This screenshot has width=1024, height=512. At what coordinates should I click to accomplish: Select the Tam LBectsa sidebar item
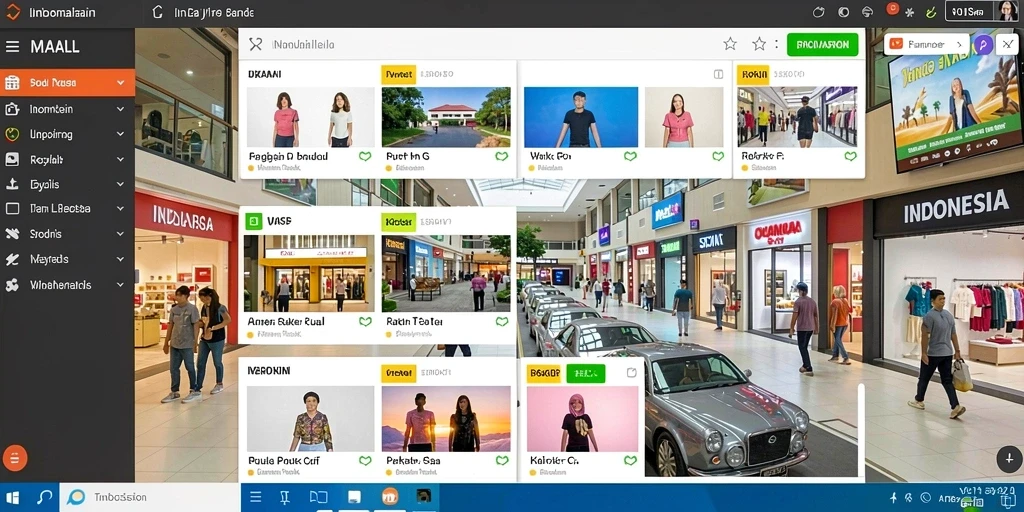(x=67, y=209)
